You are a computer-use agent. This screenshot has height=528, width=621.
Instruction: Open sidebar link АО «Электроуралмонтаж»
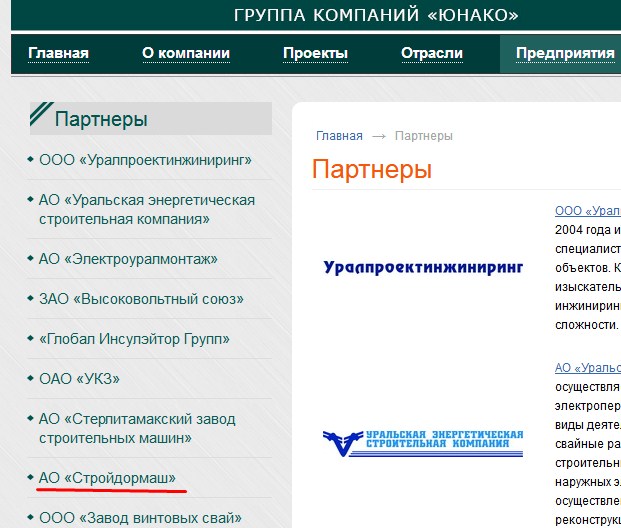tap(128, 259)
